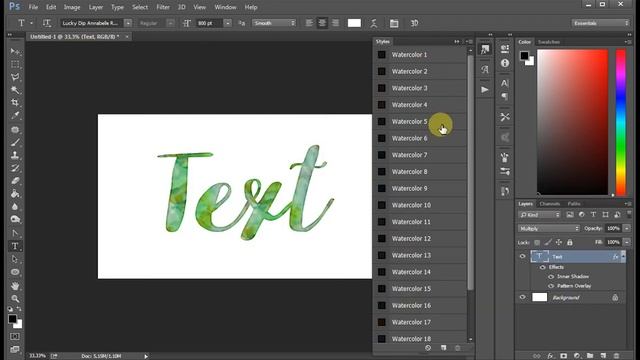The width and height of the screenshot is (640, 360).
Task: Left align the text
Action: pyautogui.click(x=309, y=23)
